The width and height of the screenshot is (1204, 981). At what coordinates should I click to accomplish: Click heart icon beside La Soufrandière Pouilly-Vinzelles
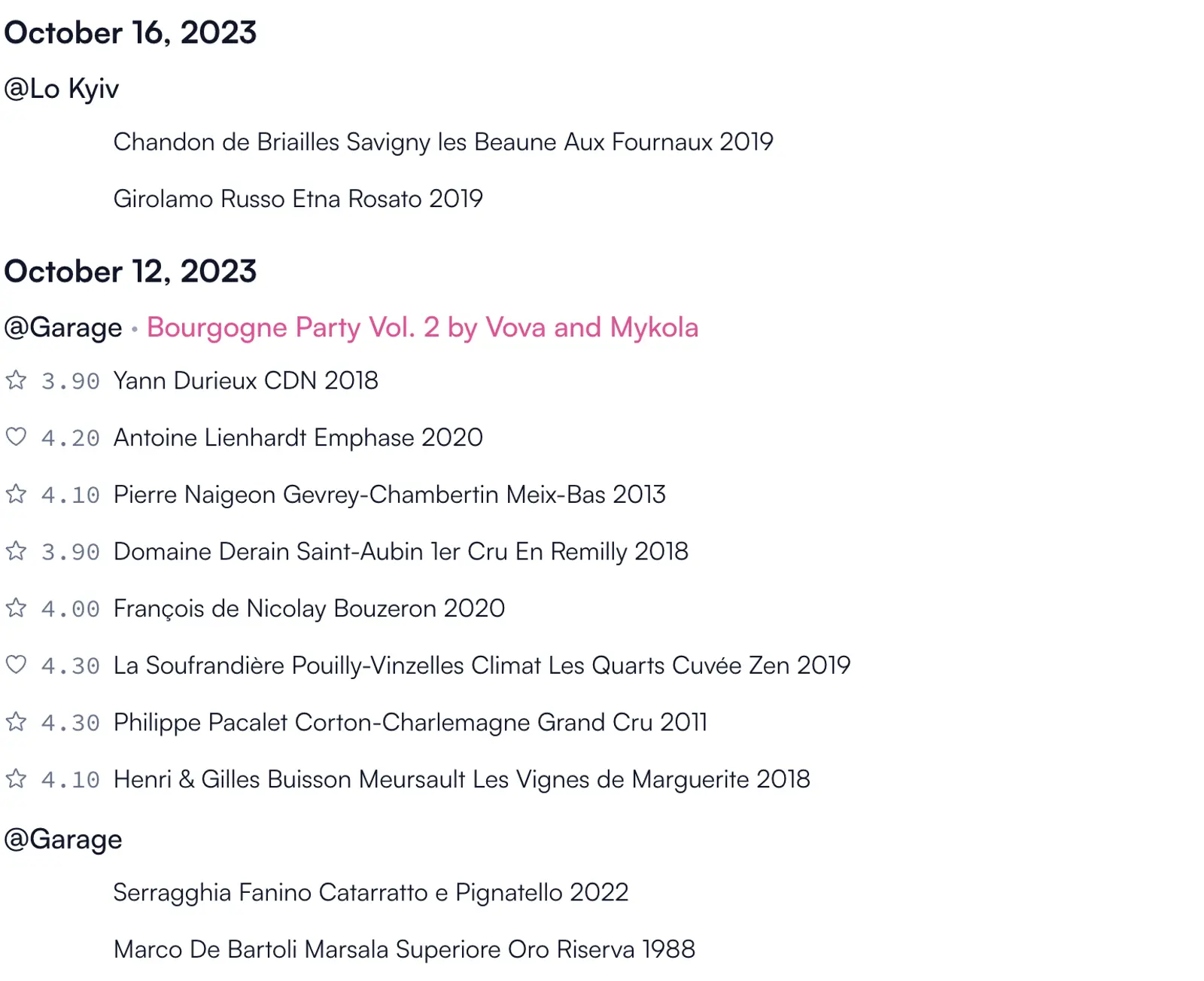coord(16,665)
